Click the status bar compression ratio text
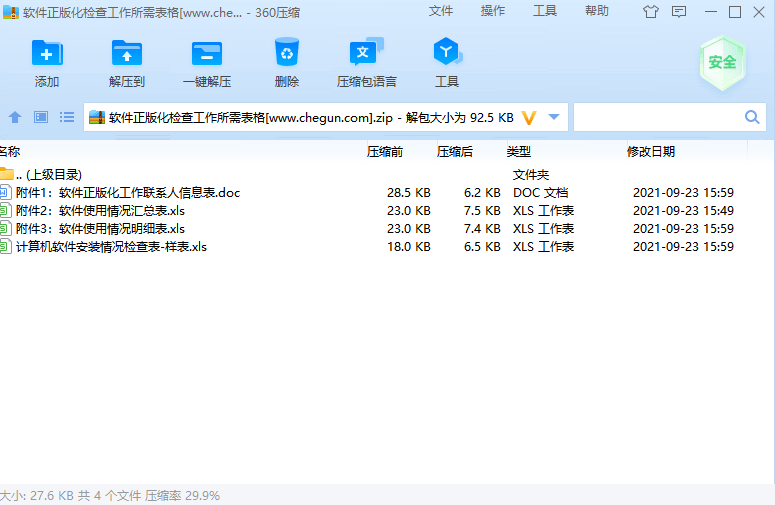The image size is (775, 505). (182, 496)
